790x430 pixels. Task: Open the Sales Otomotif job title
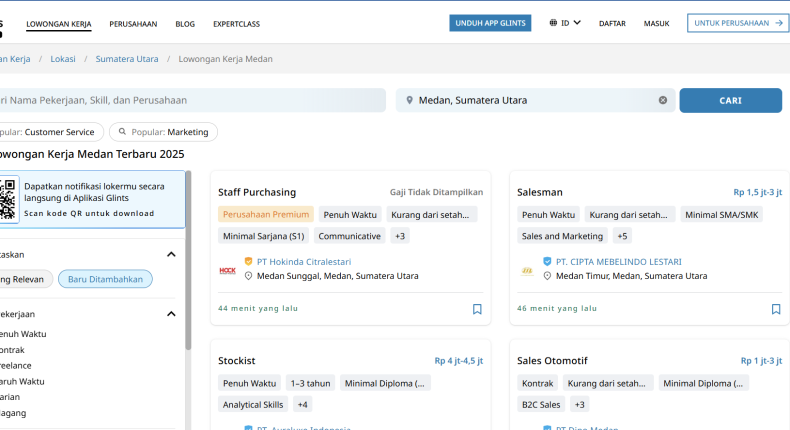point(552,360)
